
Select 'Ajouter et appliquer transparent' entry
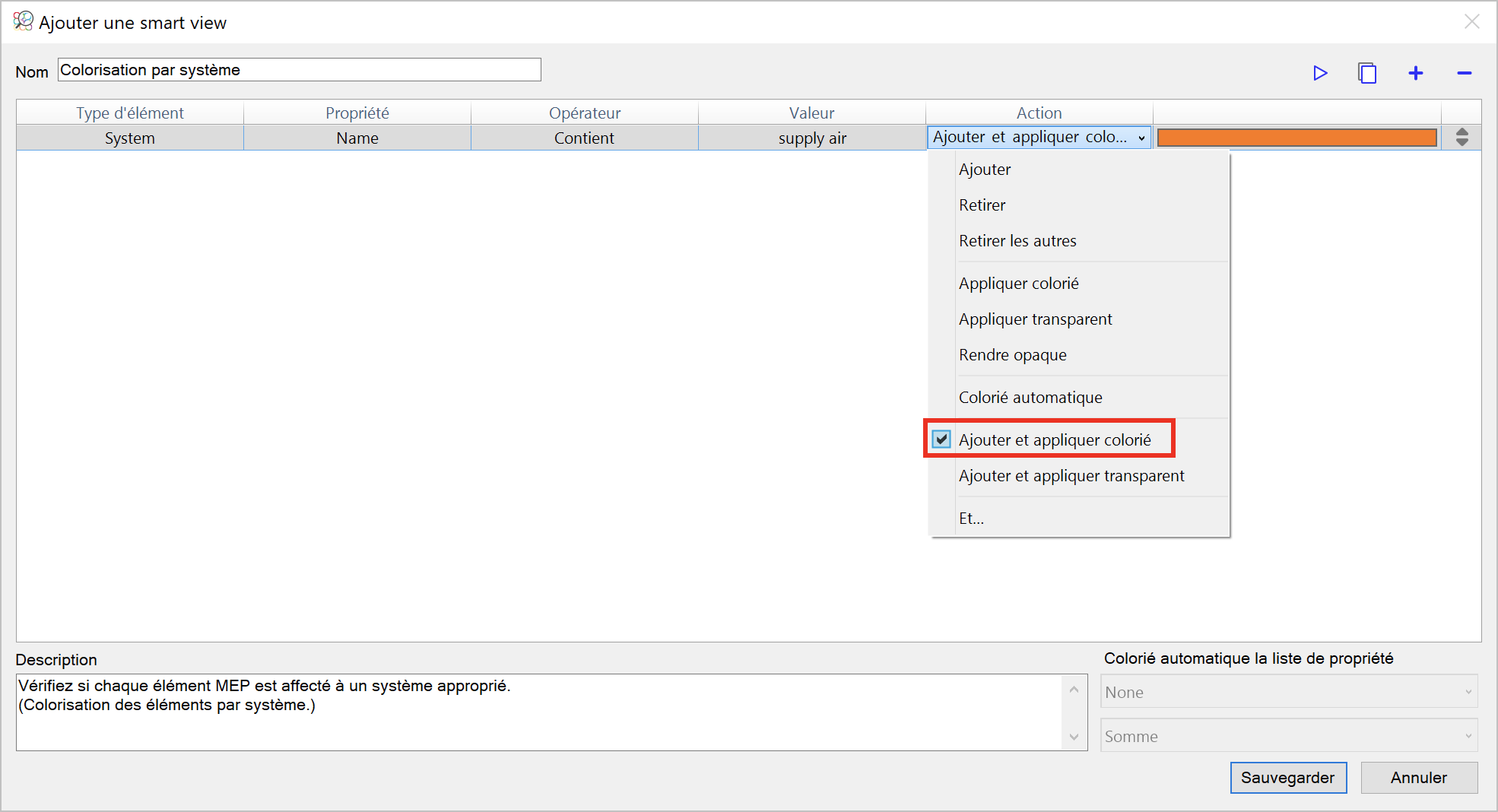click(x=1080, y=476)
